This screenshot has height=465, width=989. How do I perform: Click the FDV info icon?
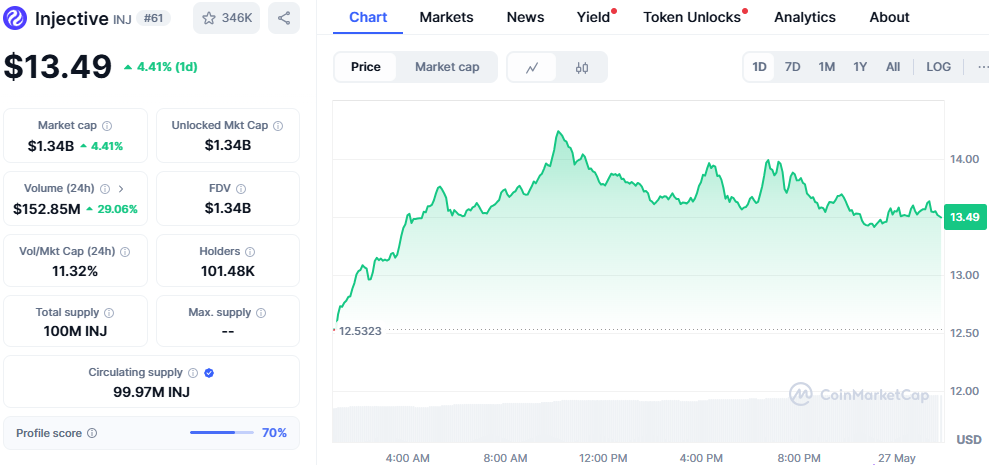[x=241, y=188]
